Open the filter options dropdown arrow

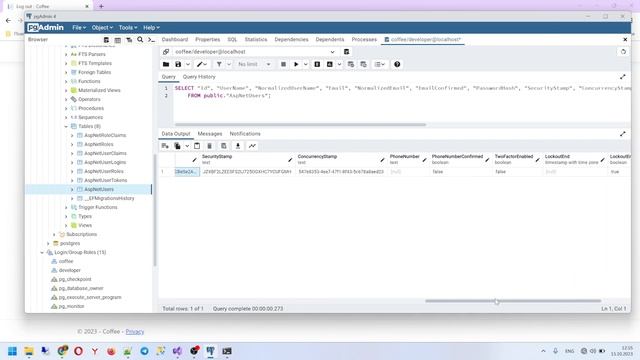pos(229,64)
